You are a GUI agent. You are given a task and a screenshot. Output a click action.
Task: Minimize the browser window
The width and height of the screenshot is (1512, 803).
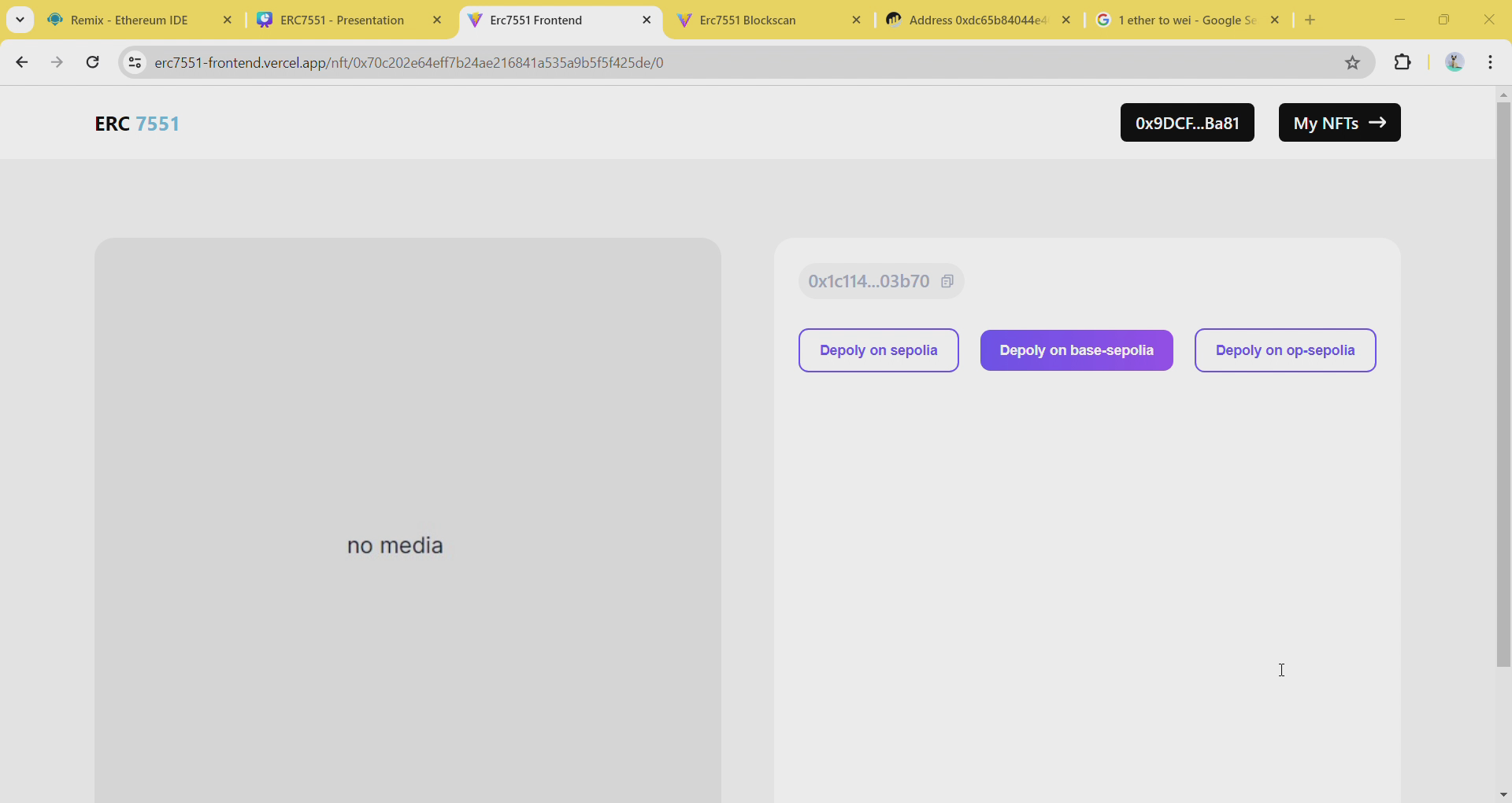point(1399,20)
